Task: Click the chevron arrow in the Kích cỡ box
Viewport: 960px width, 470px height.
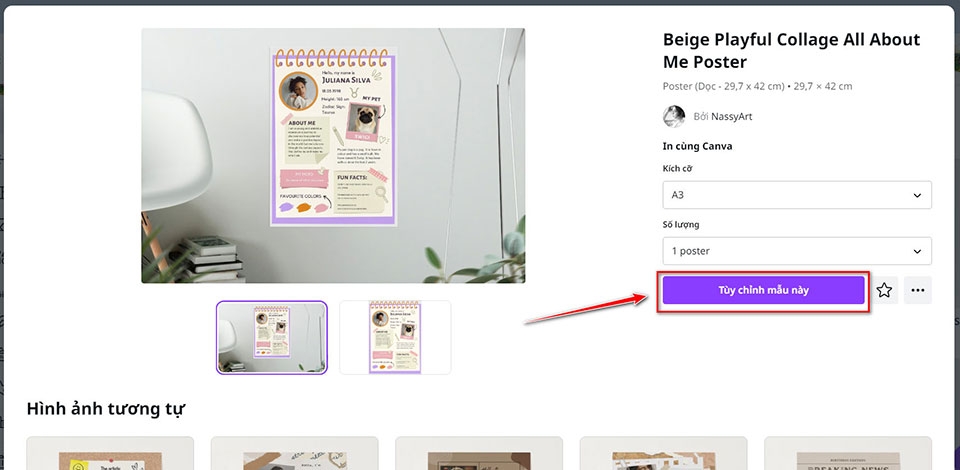Action: pos(917,196)
